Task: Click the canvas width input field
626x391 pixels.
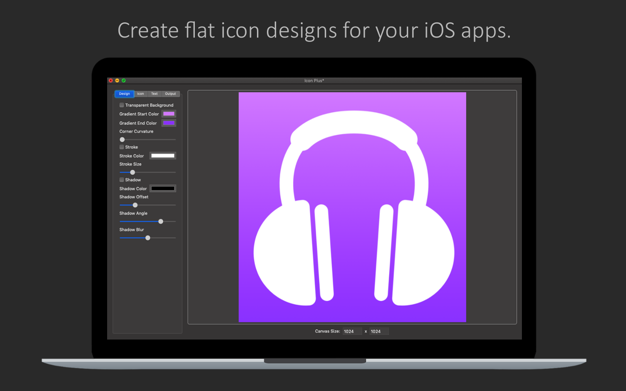Action: pyautogui.click(x=352, y=331)
